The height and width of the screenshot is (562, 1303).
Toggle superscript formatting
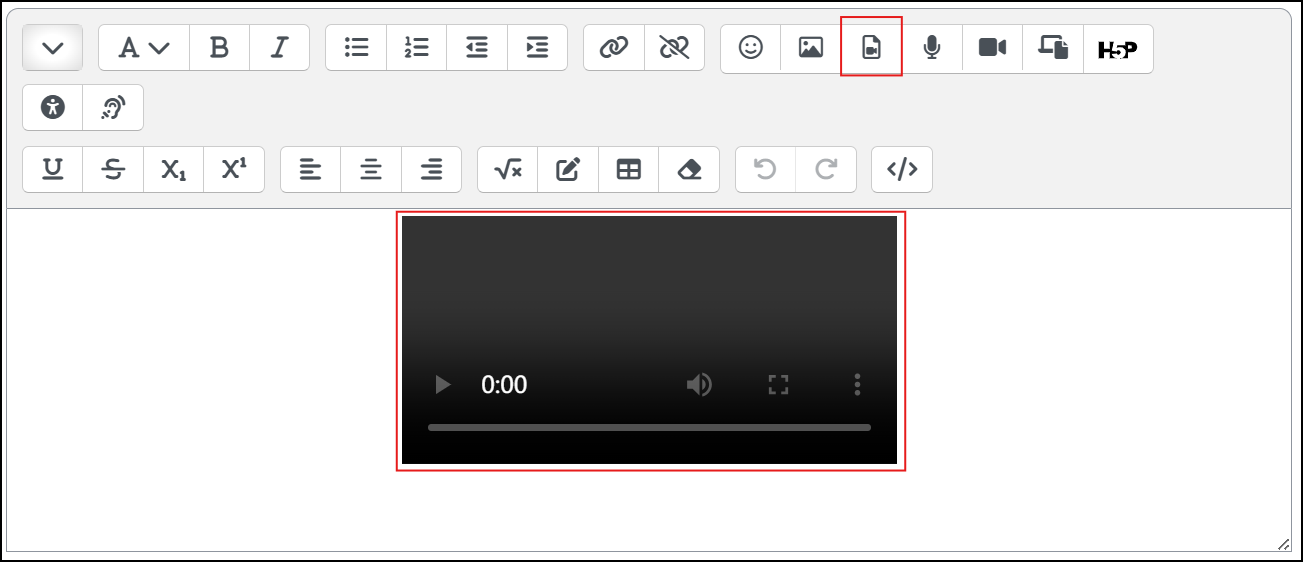234,170
